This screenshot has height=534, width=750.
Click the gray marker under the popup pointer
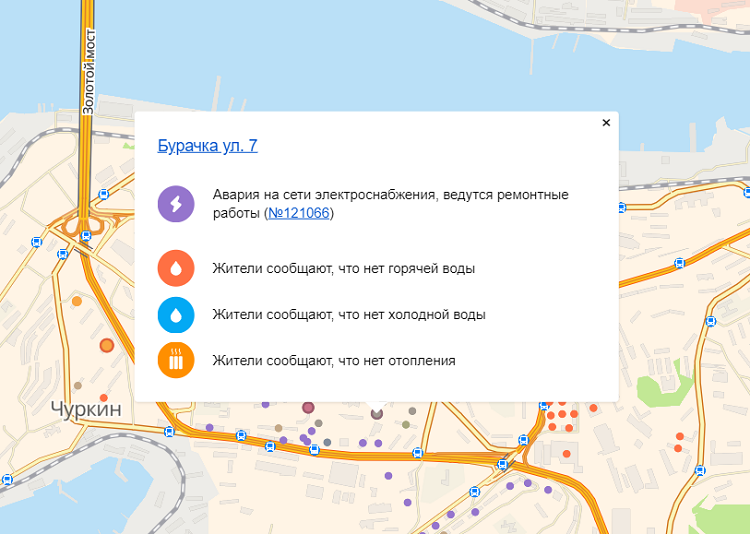[x=377, y=412]
